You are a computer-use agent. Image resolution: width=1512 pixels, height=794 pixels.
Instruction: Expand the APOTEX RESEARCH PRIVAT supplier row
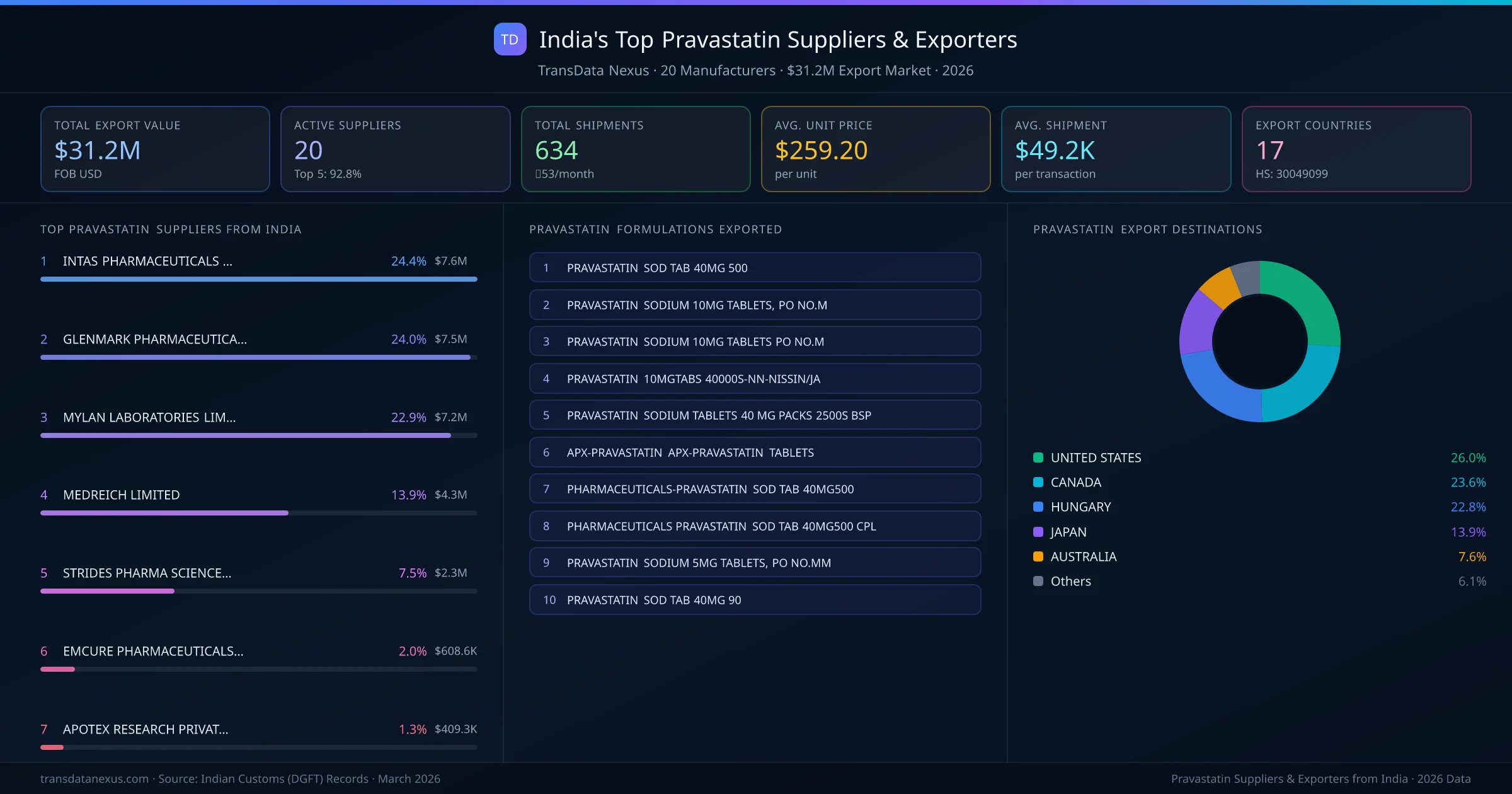tap(145, 729)
